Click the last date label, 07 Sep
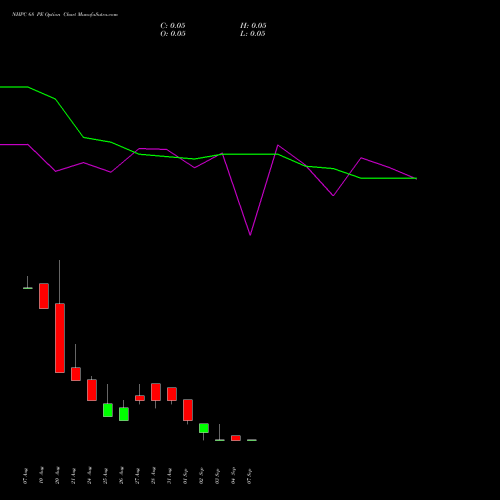Screen dimensions: 500x500 (x=249, y=476)
